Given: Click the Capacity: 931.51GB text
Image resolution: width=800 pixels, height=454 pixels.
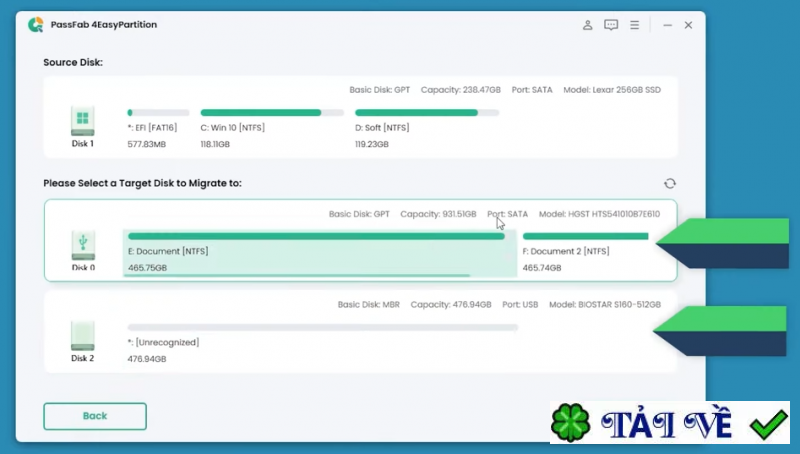Looking at the screenshot, I should click(x=438, y=214).
